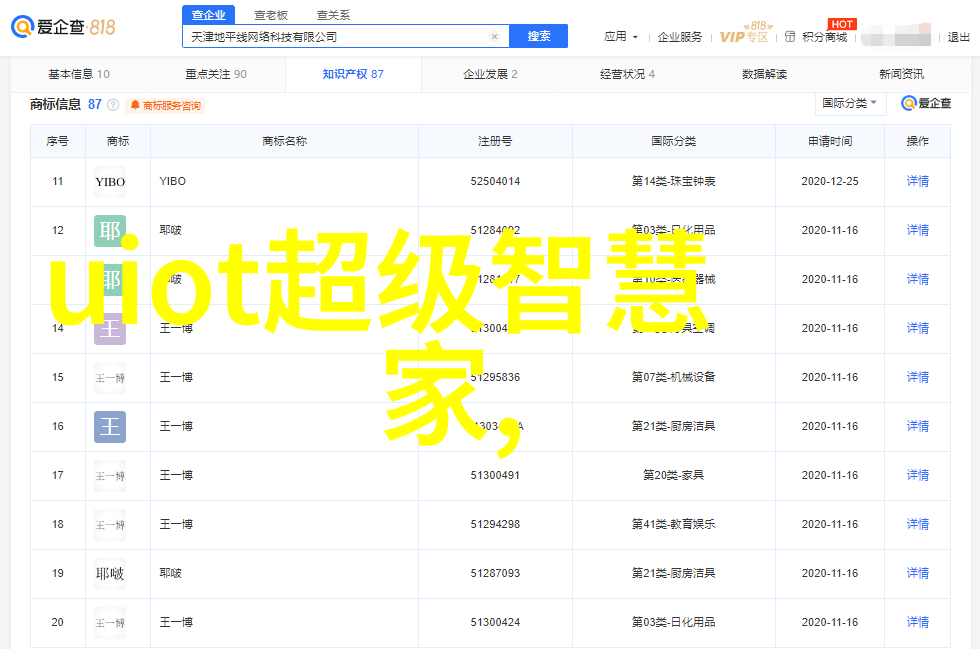
Task: Select the 查关系 search tab
Action: point(333,15)
